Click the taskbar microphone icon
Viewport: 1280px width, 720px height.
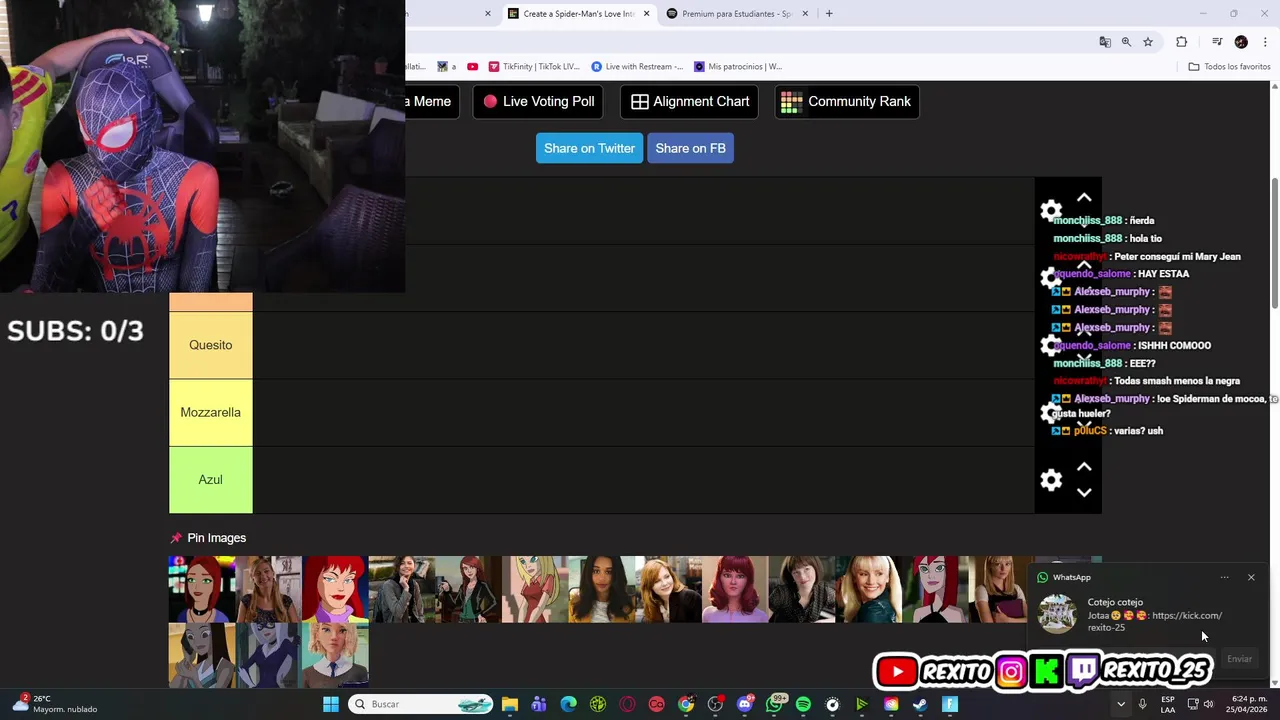pyautogui.click(x=1142, y=704)
